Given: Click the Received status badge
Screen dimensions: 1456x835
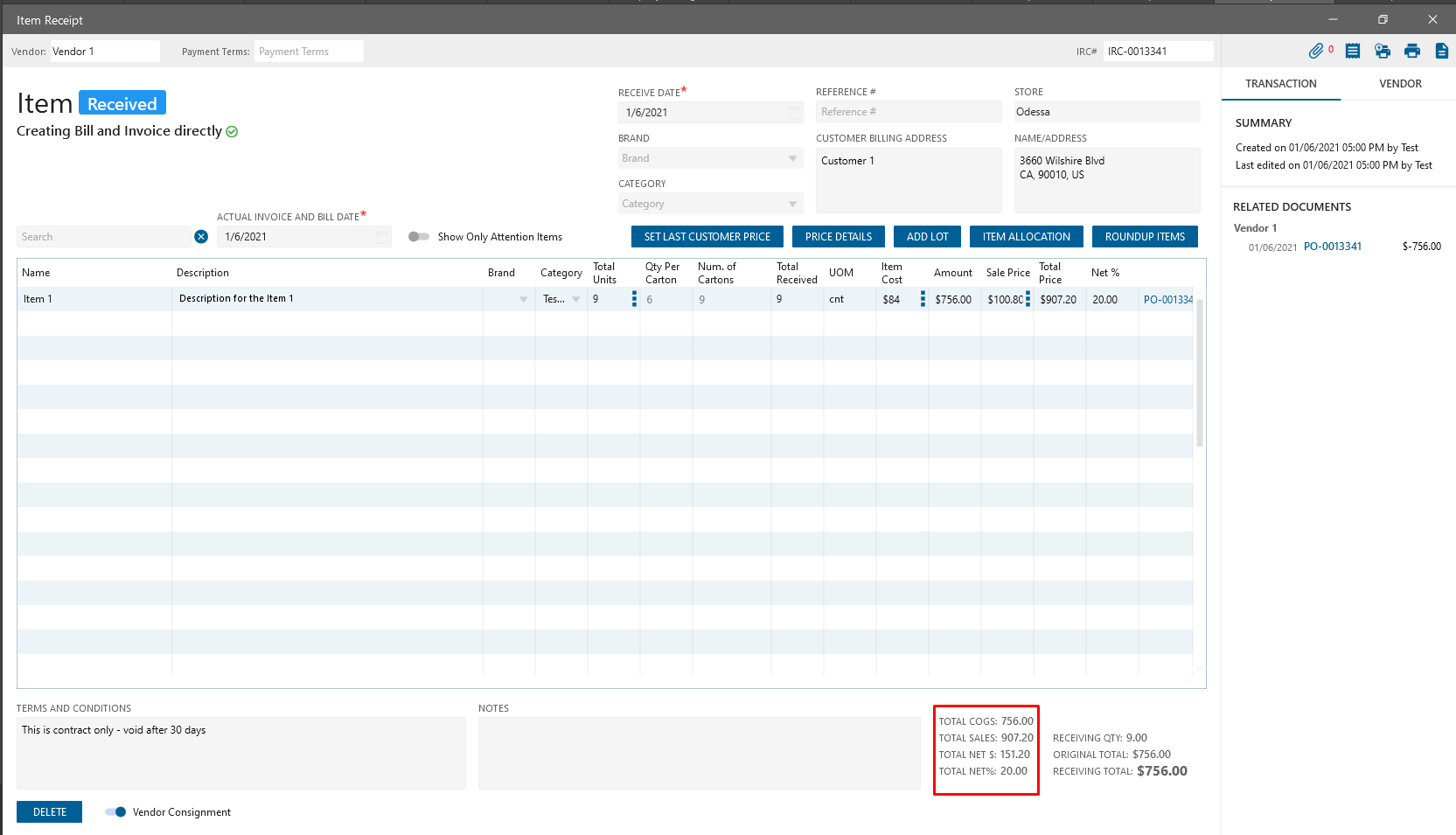Looking at the screenshot, I should pos(122,103).
